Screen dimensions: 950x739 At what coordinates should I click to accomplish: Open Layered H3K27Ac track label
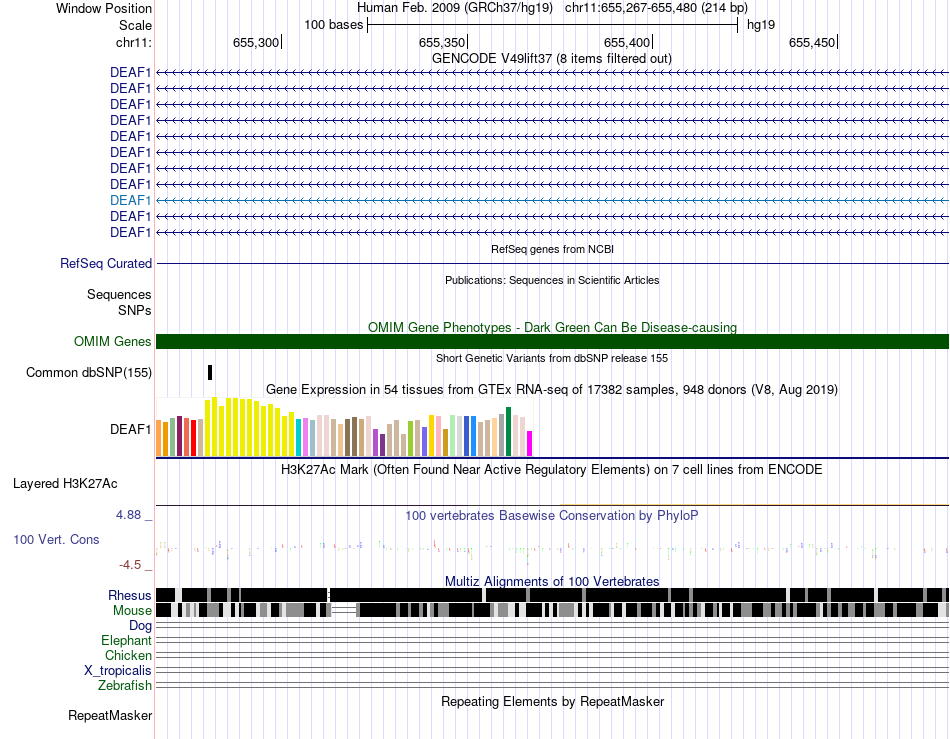point(65,484)
